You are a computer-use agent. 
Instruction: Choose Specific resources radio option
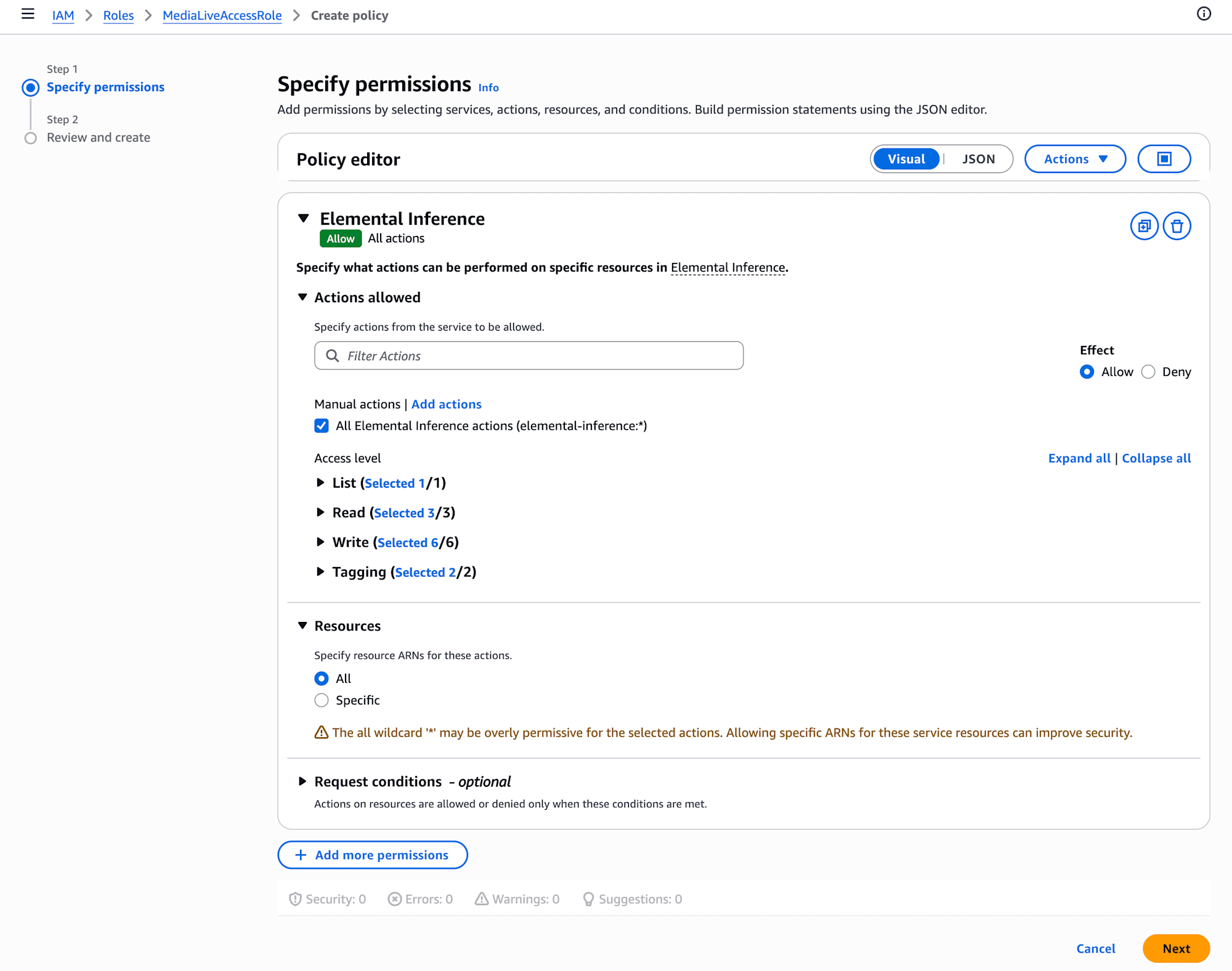(x=322, y=701)
